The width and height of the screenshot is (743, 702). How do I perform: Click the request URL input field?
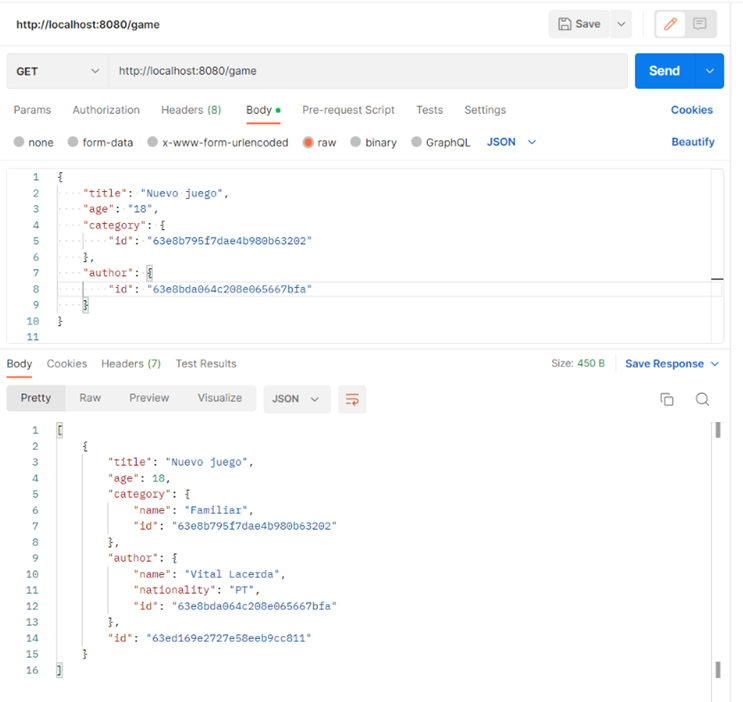[368, 71]
